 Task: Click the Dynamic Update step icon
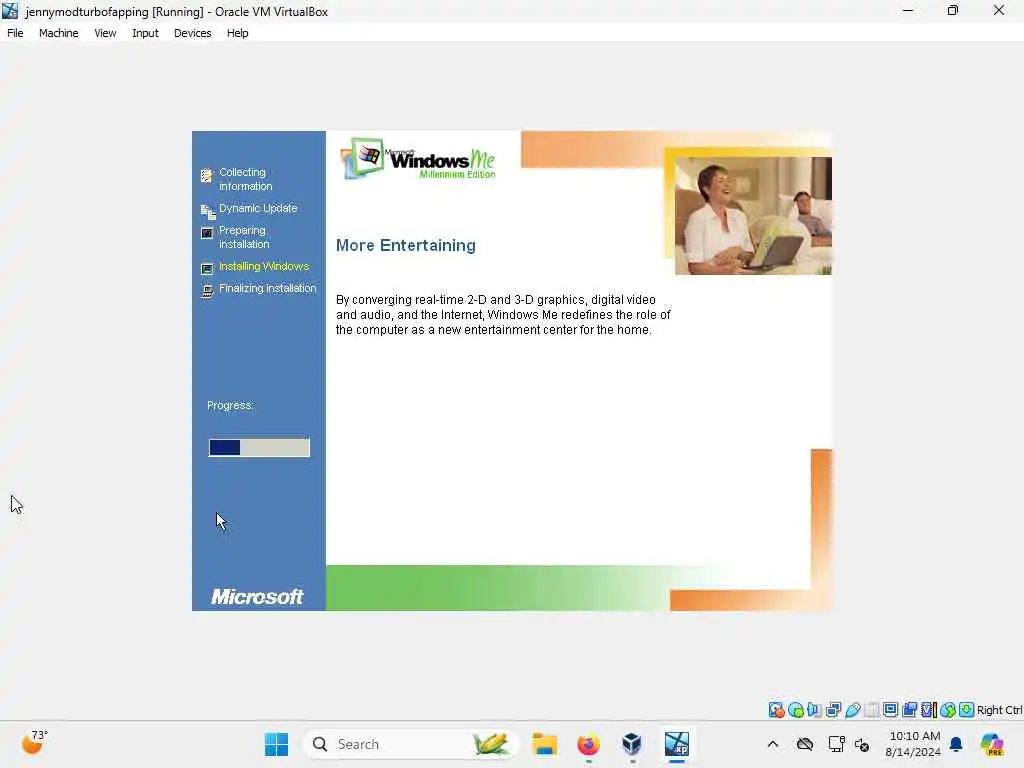pos(208,212)
